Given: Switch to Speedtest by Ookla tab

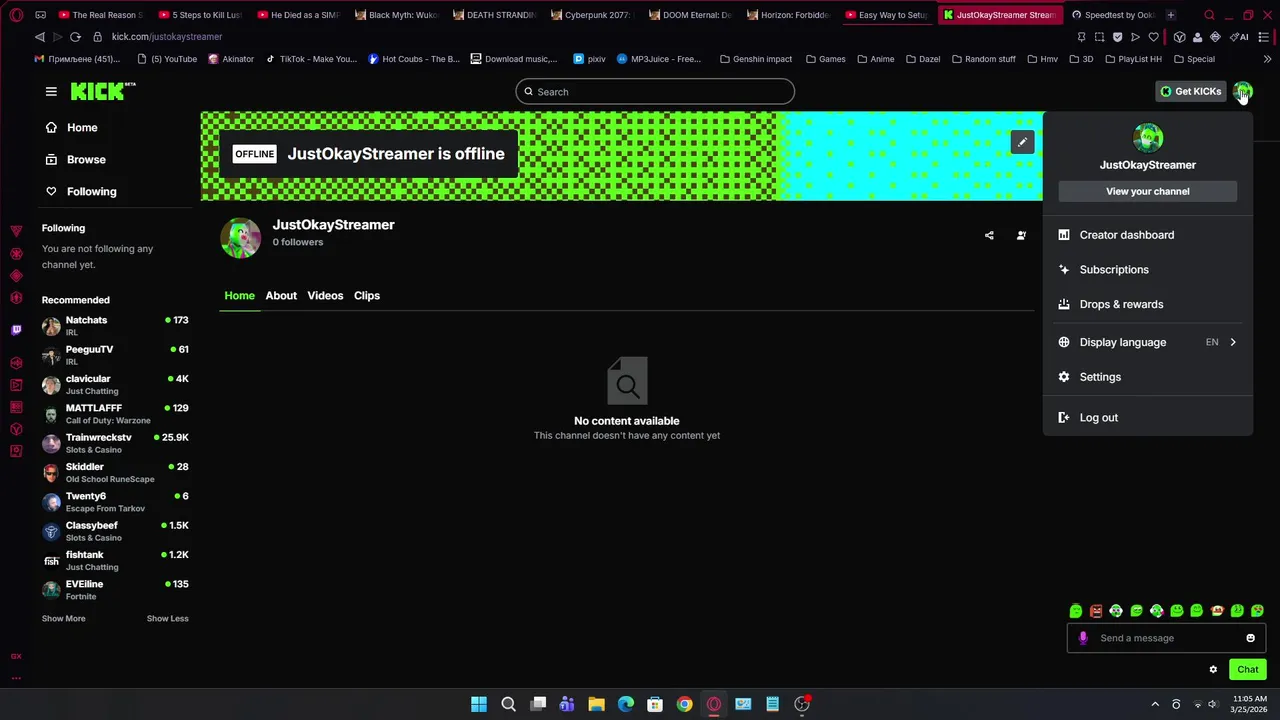Looking at the screenshot, I should point(1113,15).
